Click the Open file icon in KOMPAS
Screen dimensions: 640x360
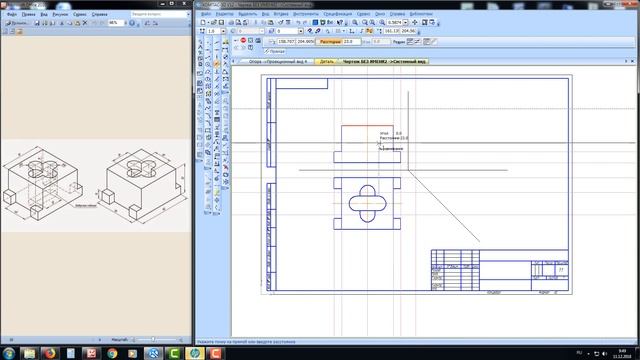214,22
